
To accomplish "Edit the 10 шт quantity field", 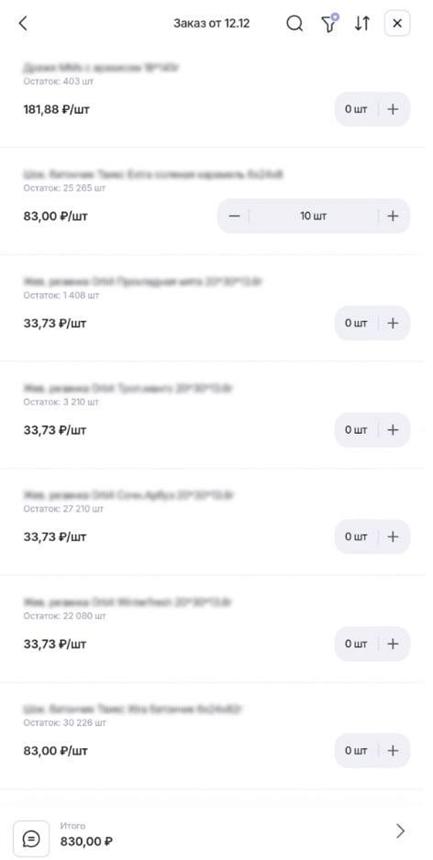I will coord(313,216).
